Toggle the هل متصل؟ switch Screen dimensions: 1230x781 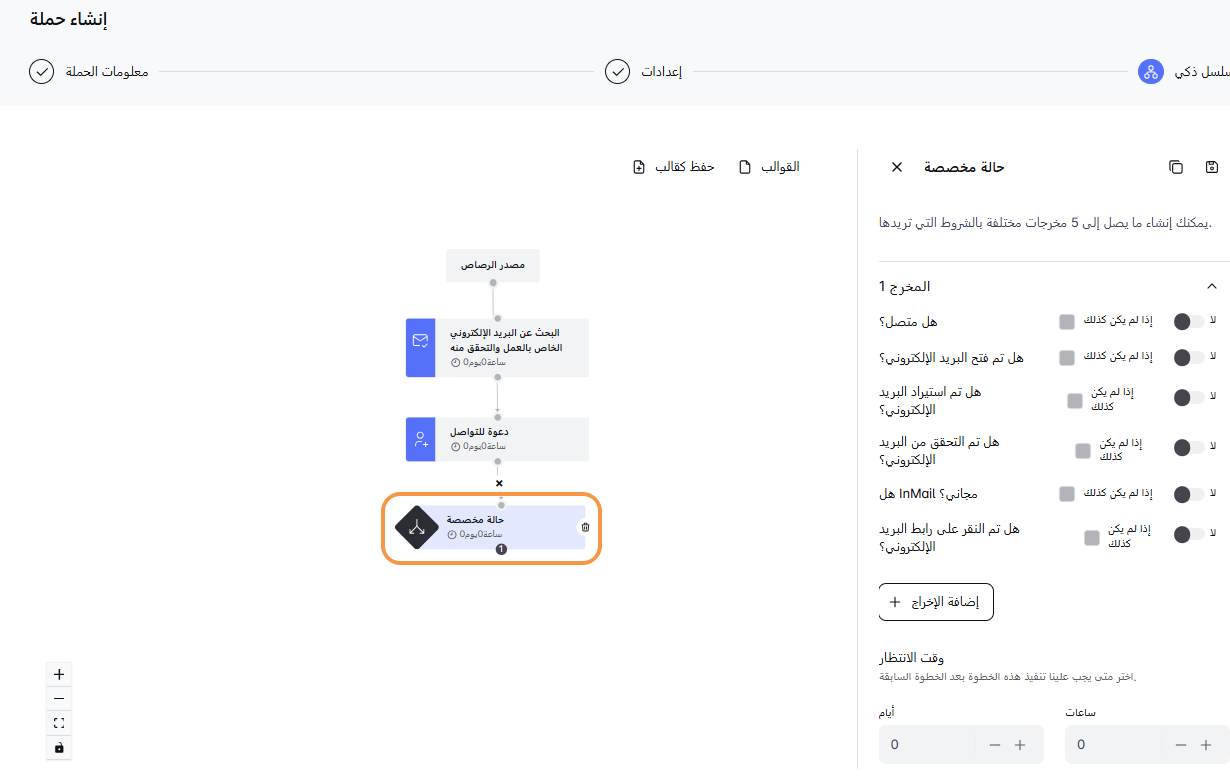click(1188, 322)
